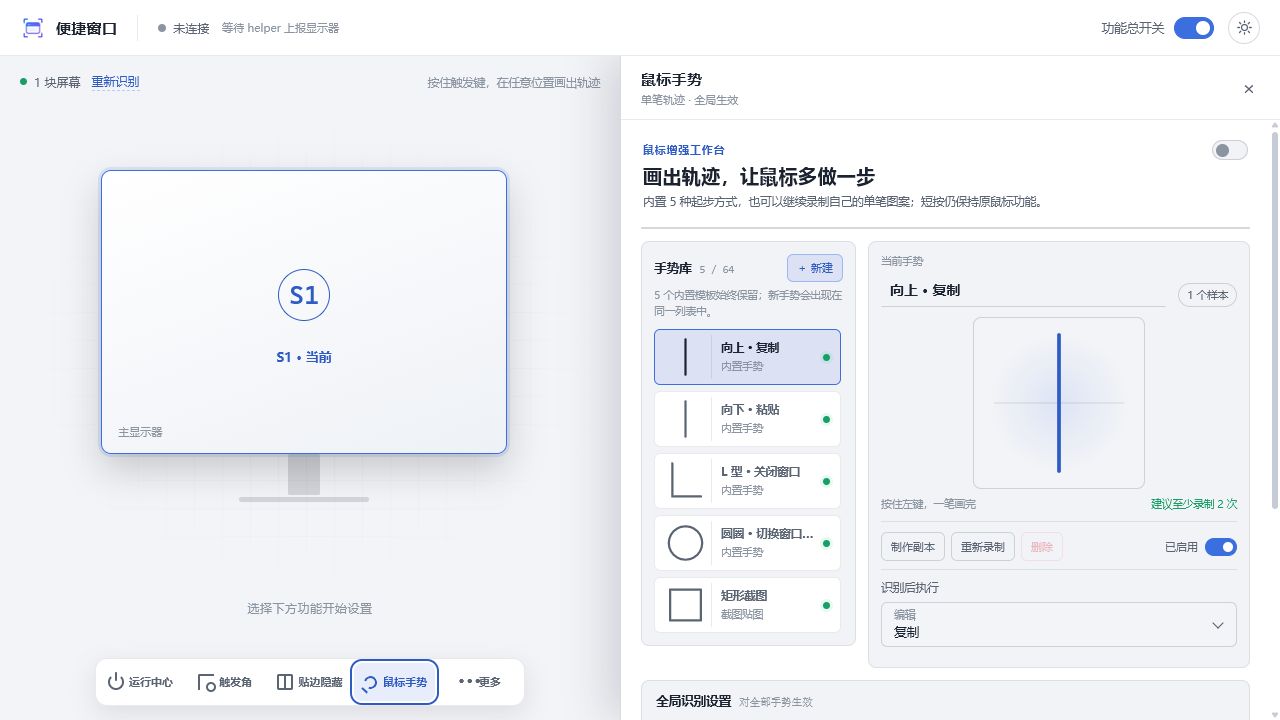Enable the 鼠标增强工作台 toggle switch
Viewport: 1280px width, 720px height.
1230,150
